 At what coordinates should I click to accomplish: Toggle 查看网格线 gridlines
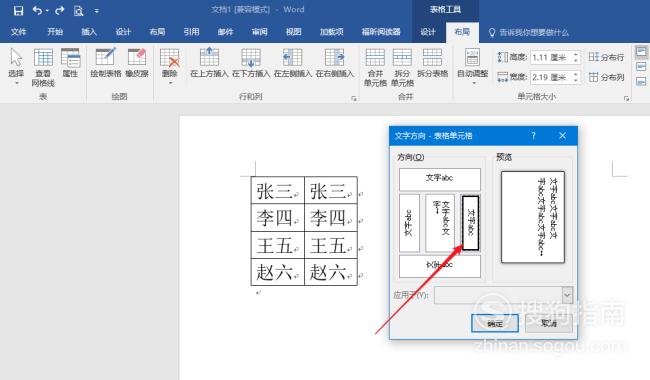pyautogui.click(x=43, y=67)
